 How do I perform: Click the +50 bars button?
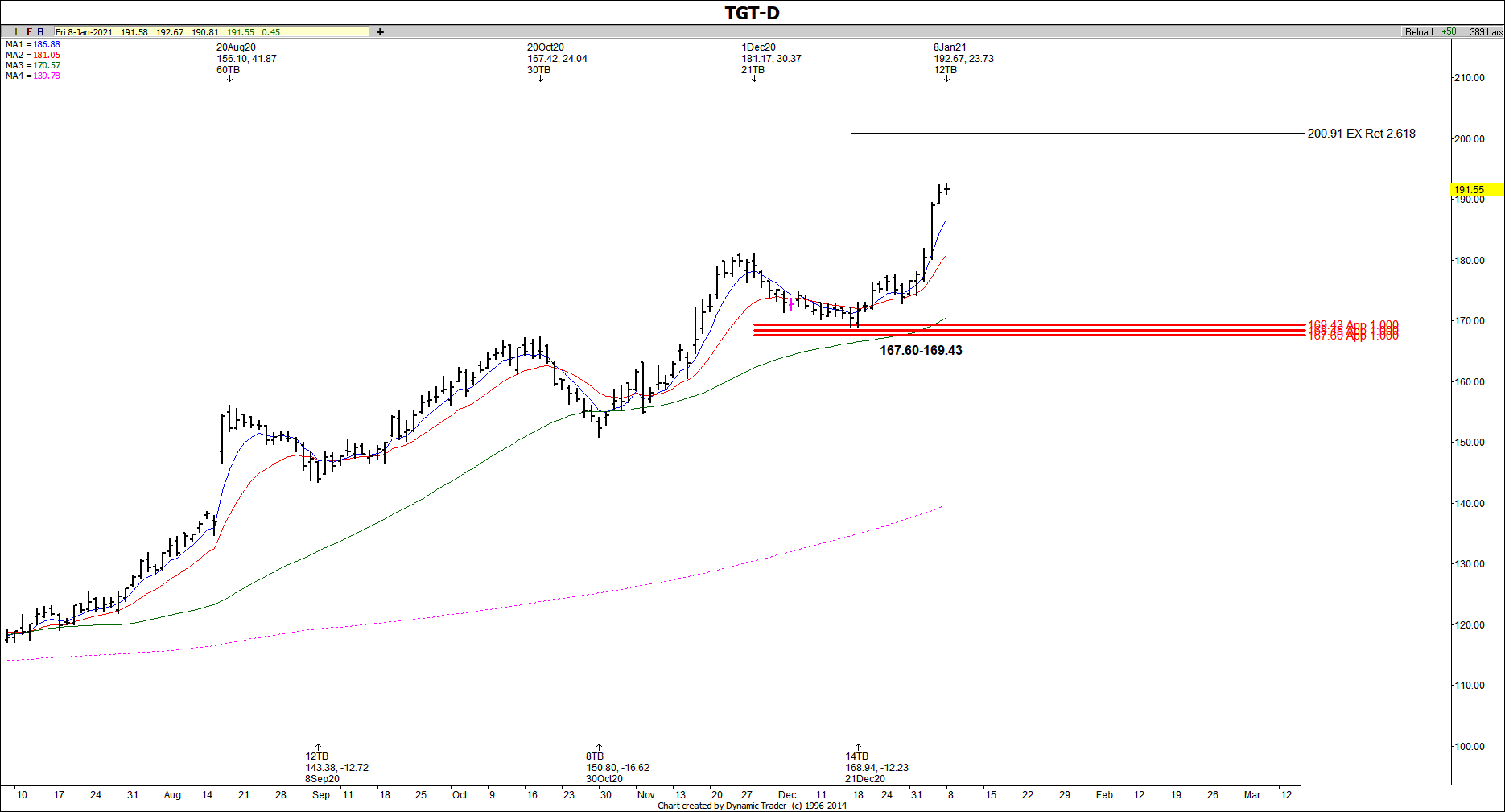click(1449, 32)
